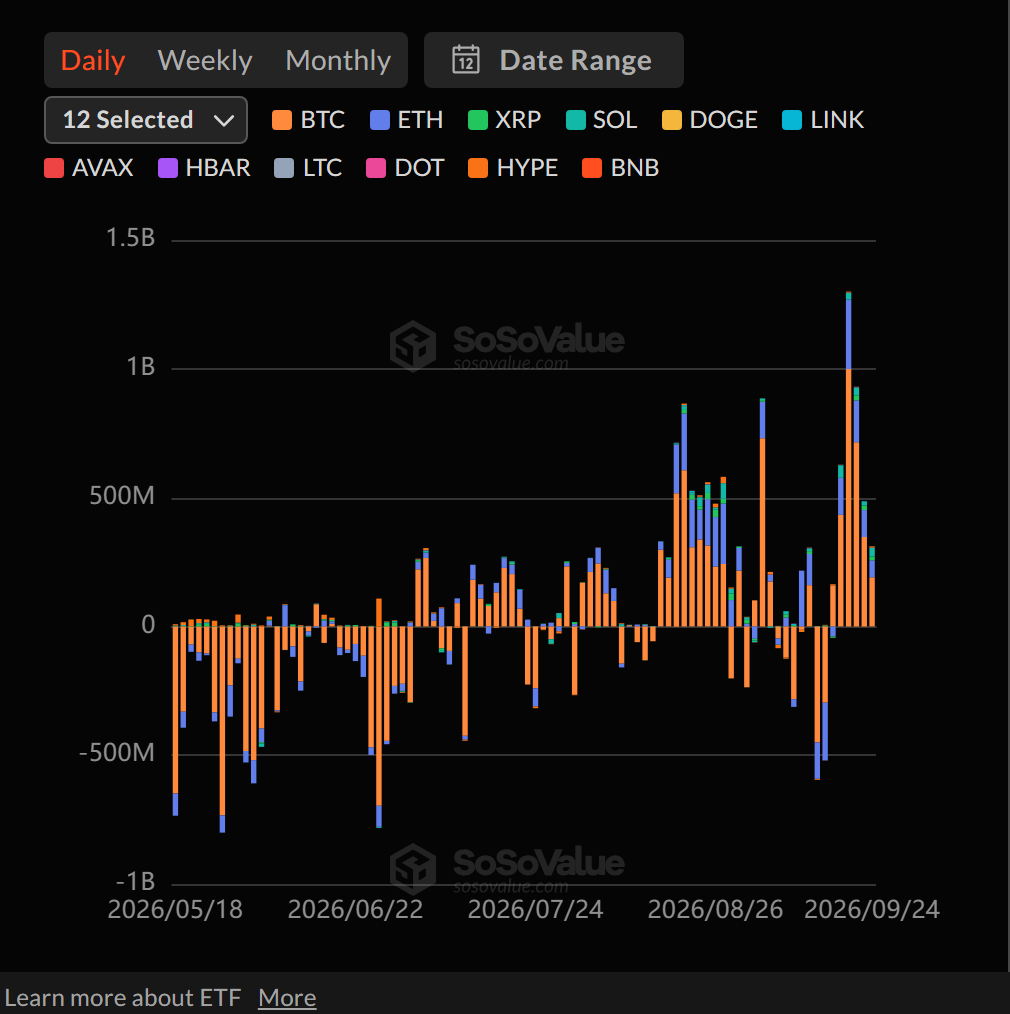Click the calendar icon beside Date Range
This screenshot has width=1010, height=1014.
(466, 60)
